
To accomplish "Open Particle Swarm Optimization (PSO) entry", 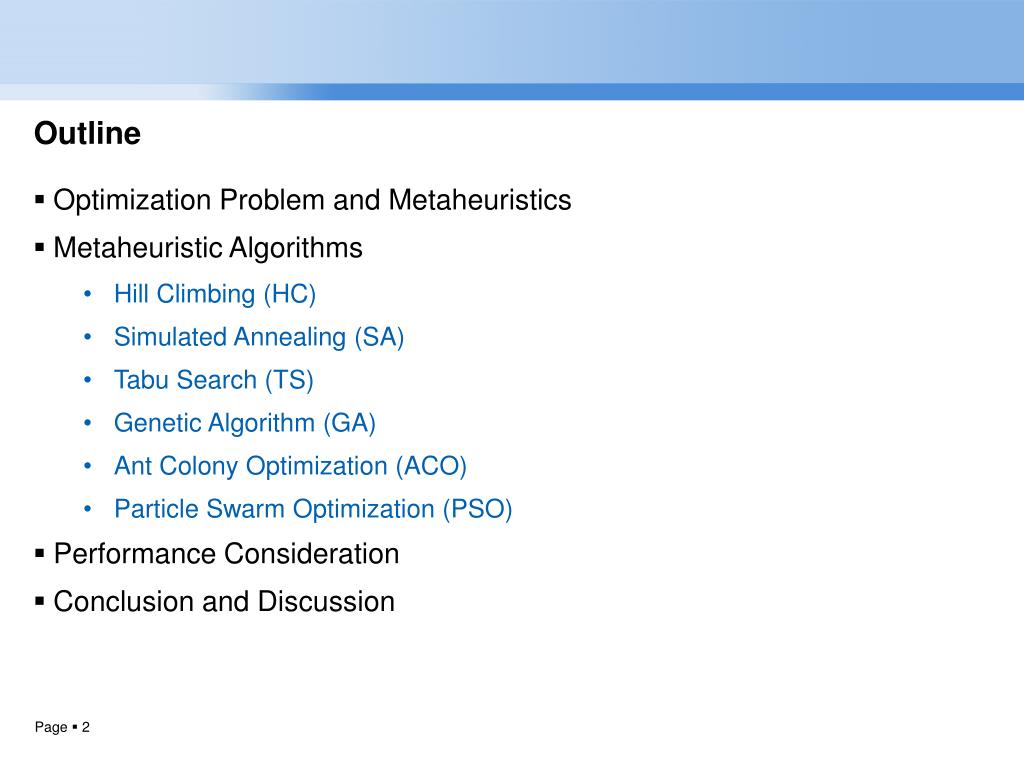I will [313, 509].
